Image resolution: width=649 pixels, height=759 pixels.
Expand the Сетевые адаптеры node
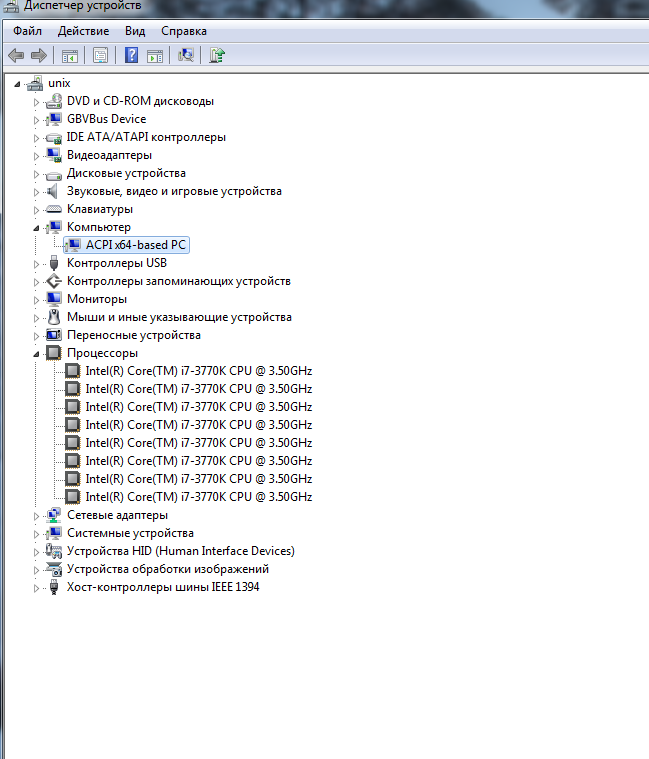click(x=38, y=515)
